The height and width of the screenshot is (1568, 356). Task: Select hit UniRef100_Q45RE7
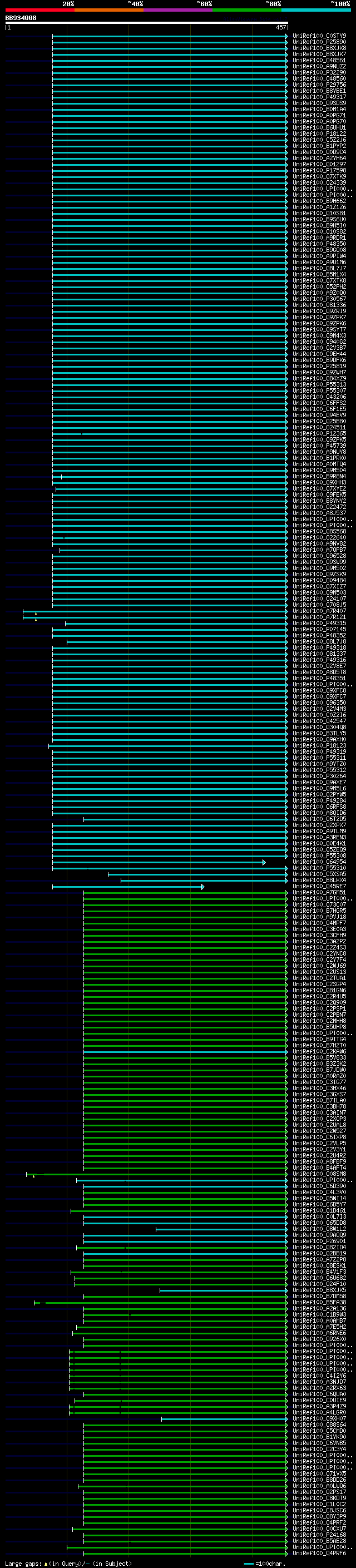tap(319, 886)
